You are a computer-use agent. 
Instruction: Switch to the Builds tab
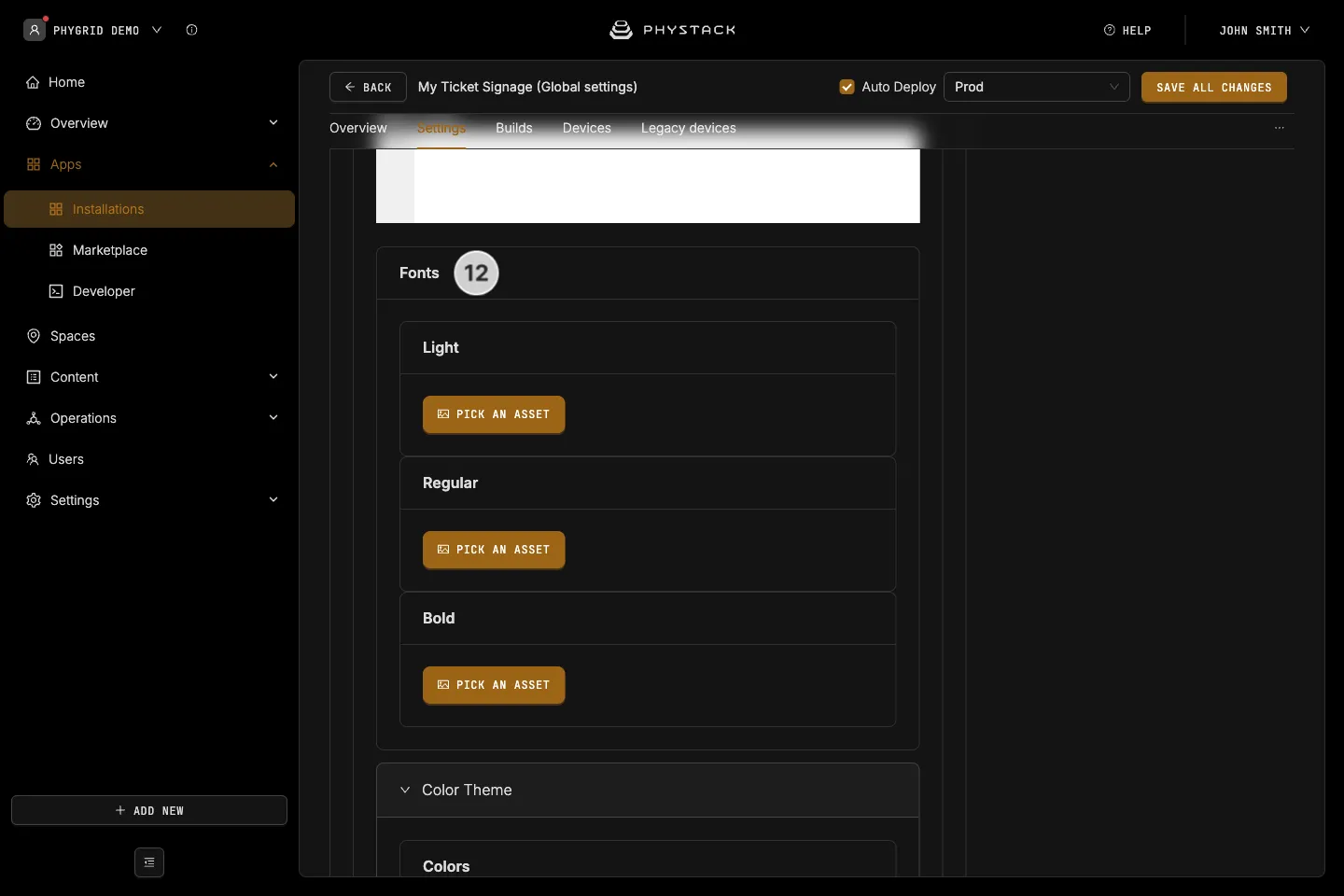[514, 128]
